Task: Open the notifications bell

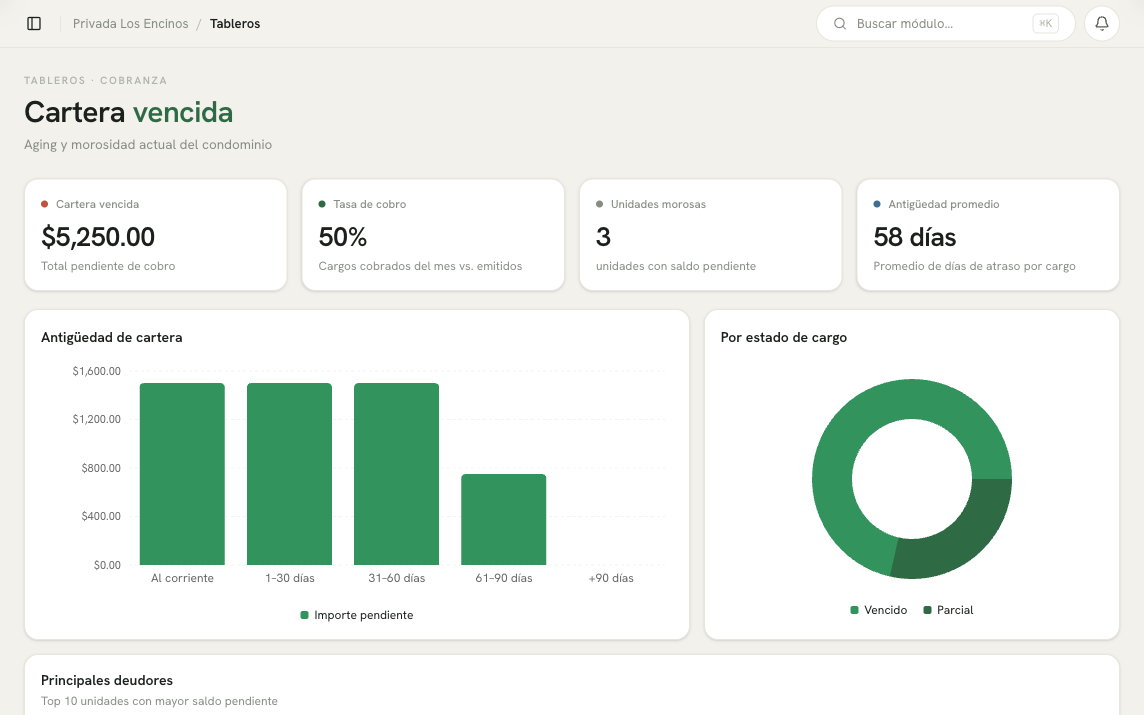Action: tap(1102, 23)
